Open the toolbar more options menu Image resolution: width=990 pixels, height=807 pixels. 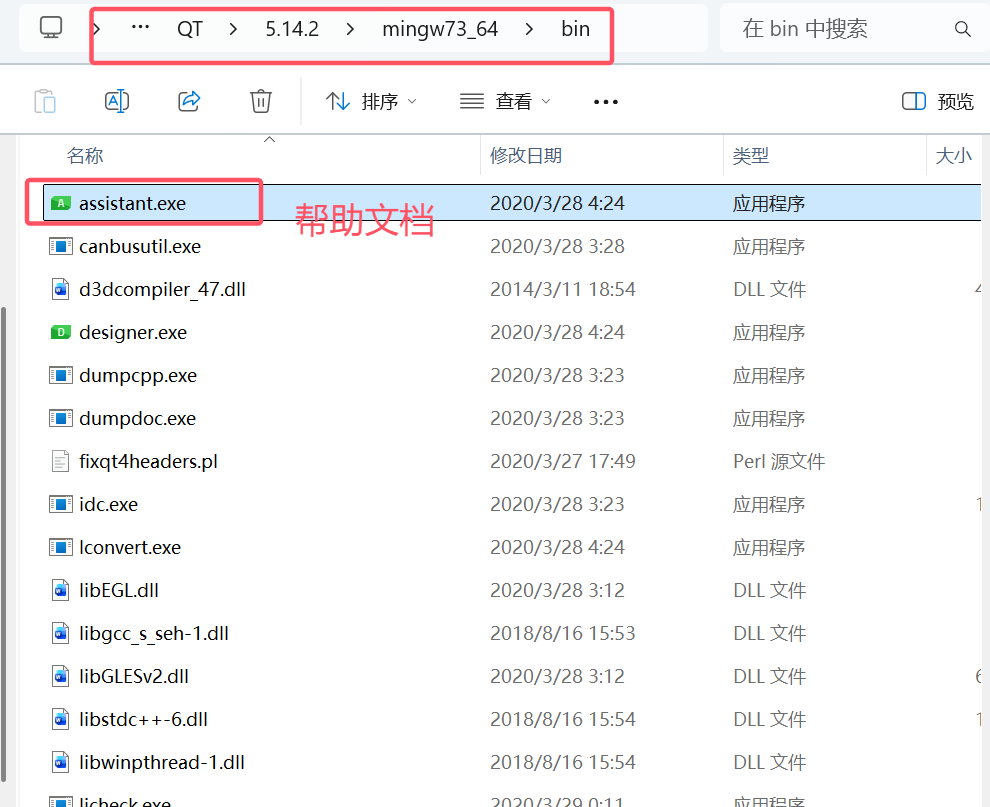[x=605, y=102]
